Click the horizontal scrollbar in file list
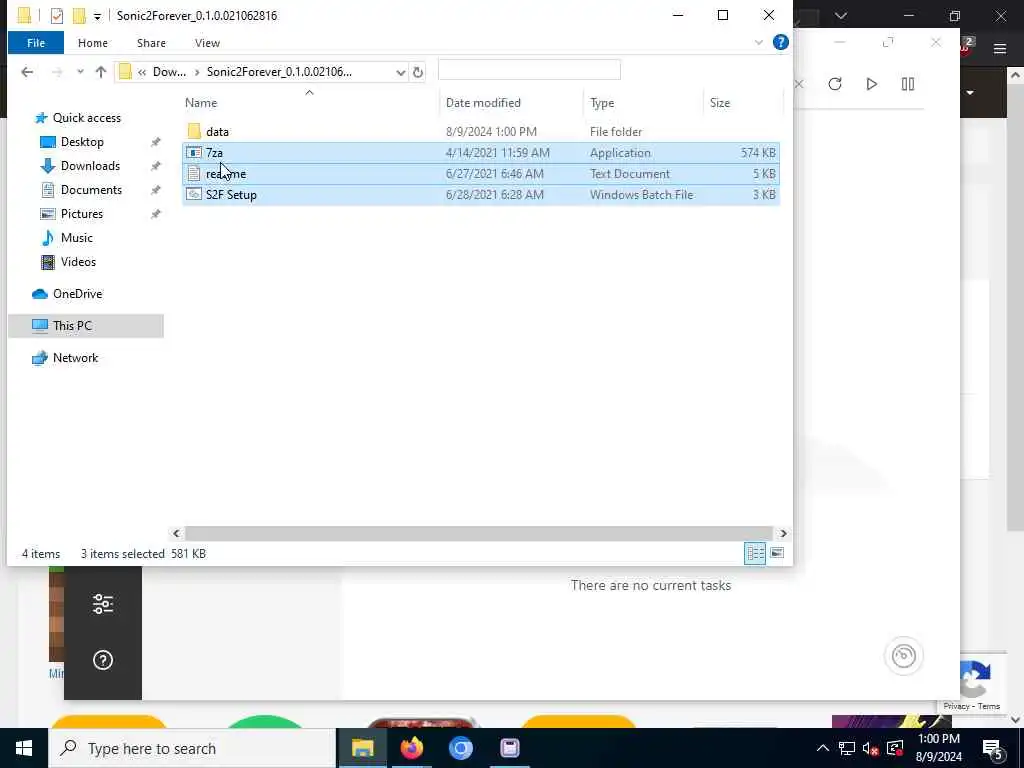The height and width of the screenshot is (768, 1024). (479, 534)
